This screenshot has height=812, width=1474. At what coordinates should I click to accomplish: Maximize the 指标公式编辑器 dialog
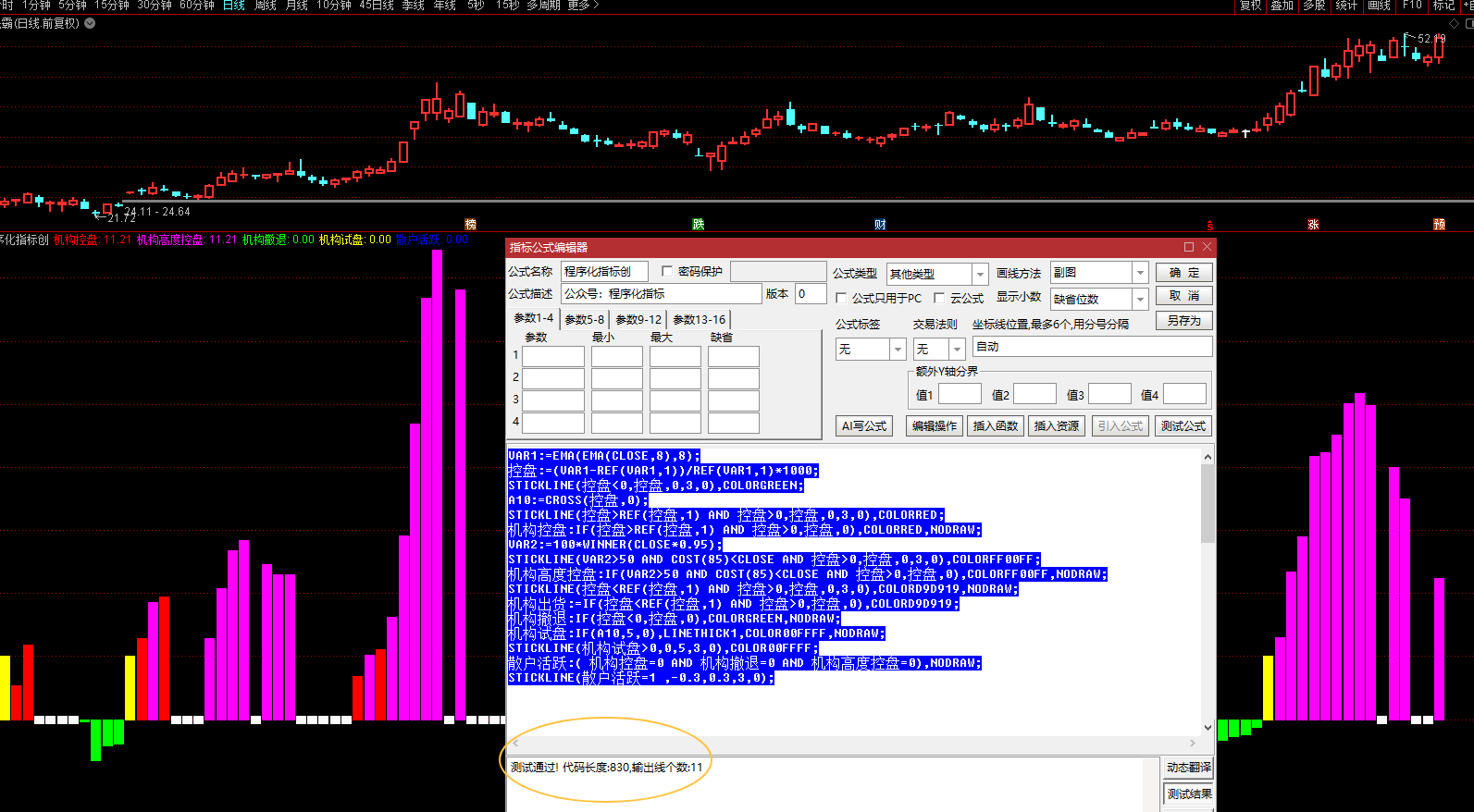click(x=1189, y=247)
